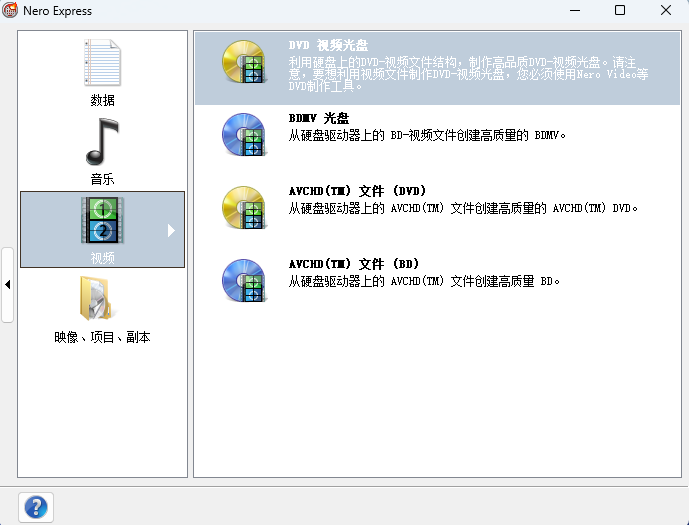
Task: Click the DVD 视频光盘 disc icon
Action: (x=243, y=63)
